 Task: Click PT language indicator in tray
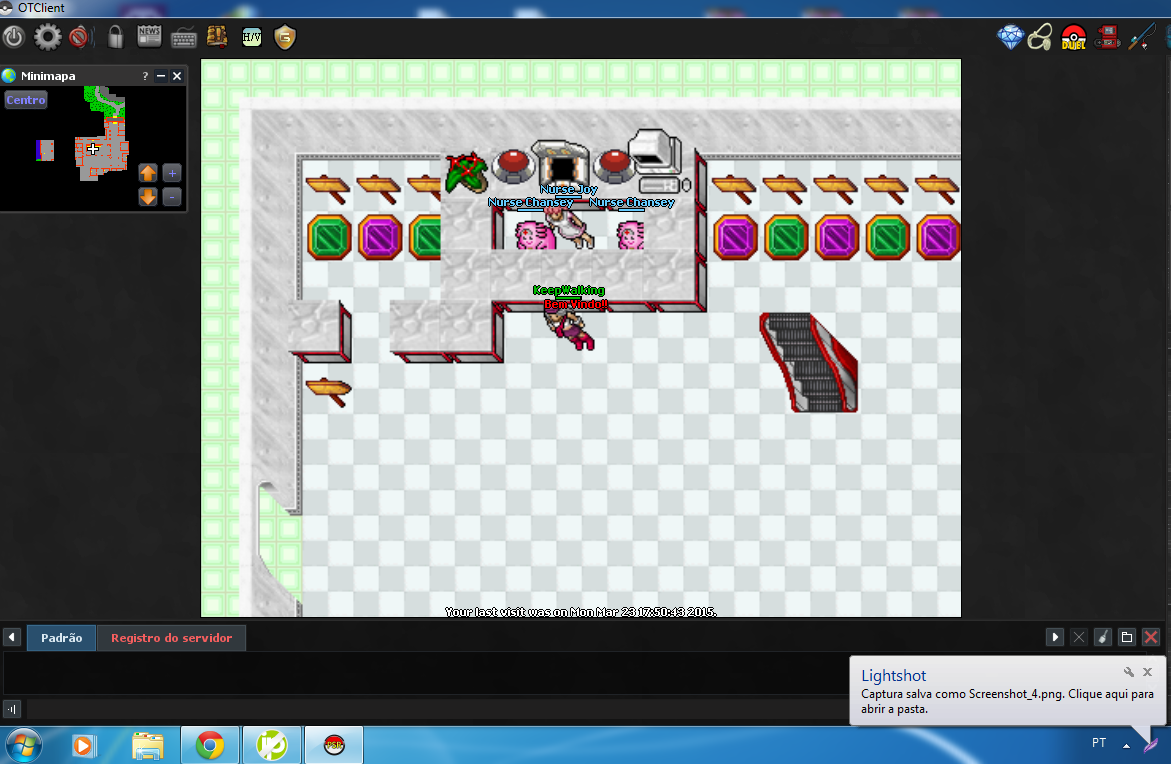(x=1099, y=743)
